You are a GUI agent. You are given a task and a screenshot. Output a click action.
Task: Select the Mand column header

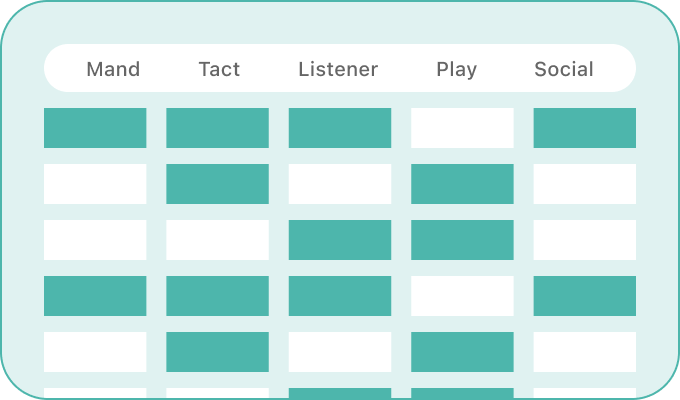[x=113, y=69]
